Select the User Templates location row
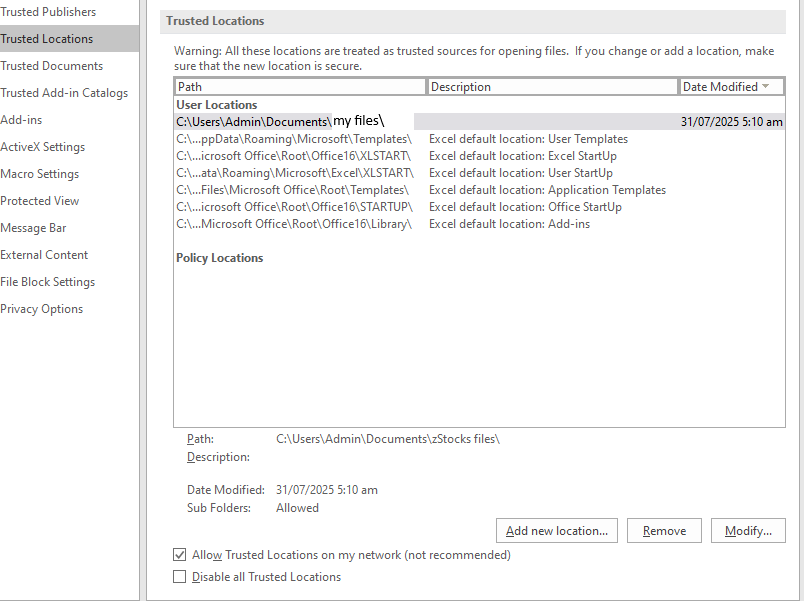 pos(479,139)
